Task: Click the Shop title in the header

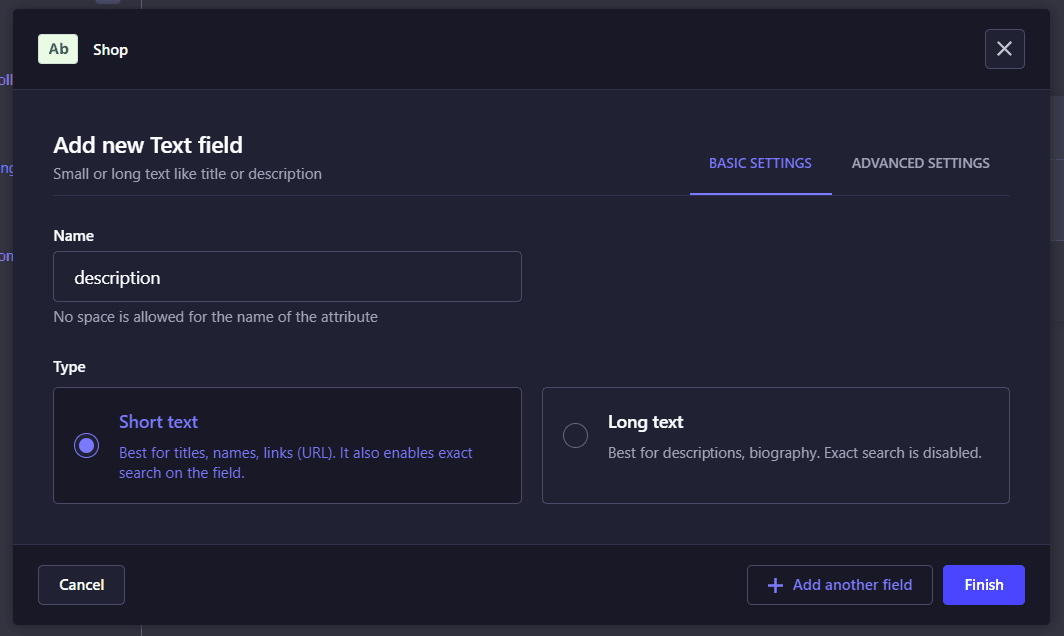Action: tap(110, 50)
